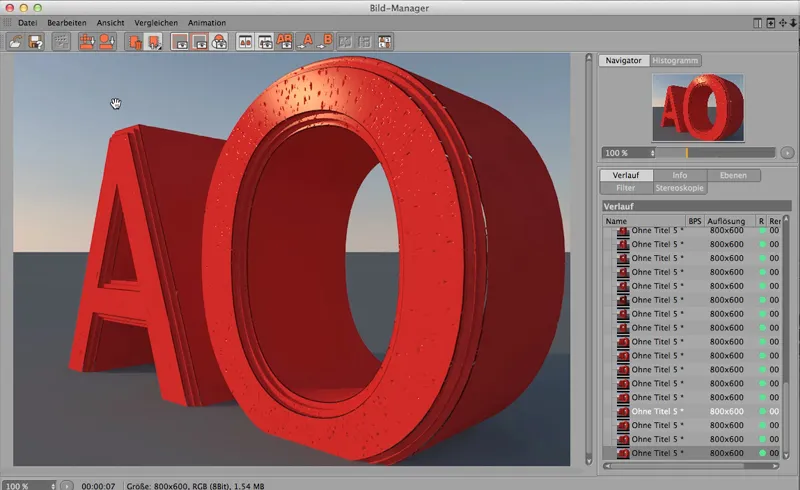Switch to the Info tab
Screen dimensions: 800x490
680,175
